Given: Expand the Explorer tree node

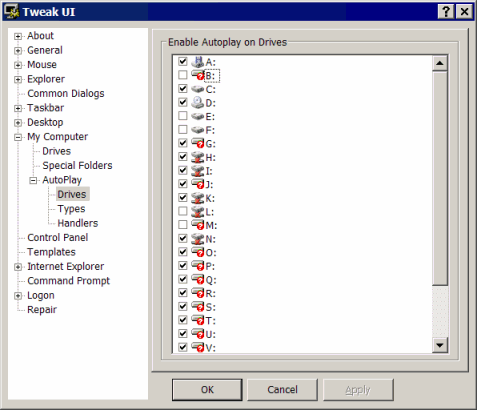Looking at the screenshot, I should [18, 80].
